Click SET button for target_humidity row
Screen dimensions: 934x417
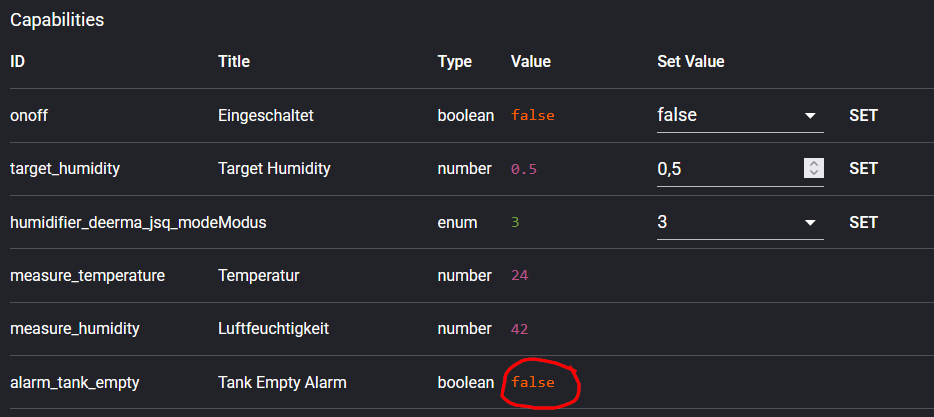pyautogui.click(x=863, y=169)
